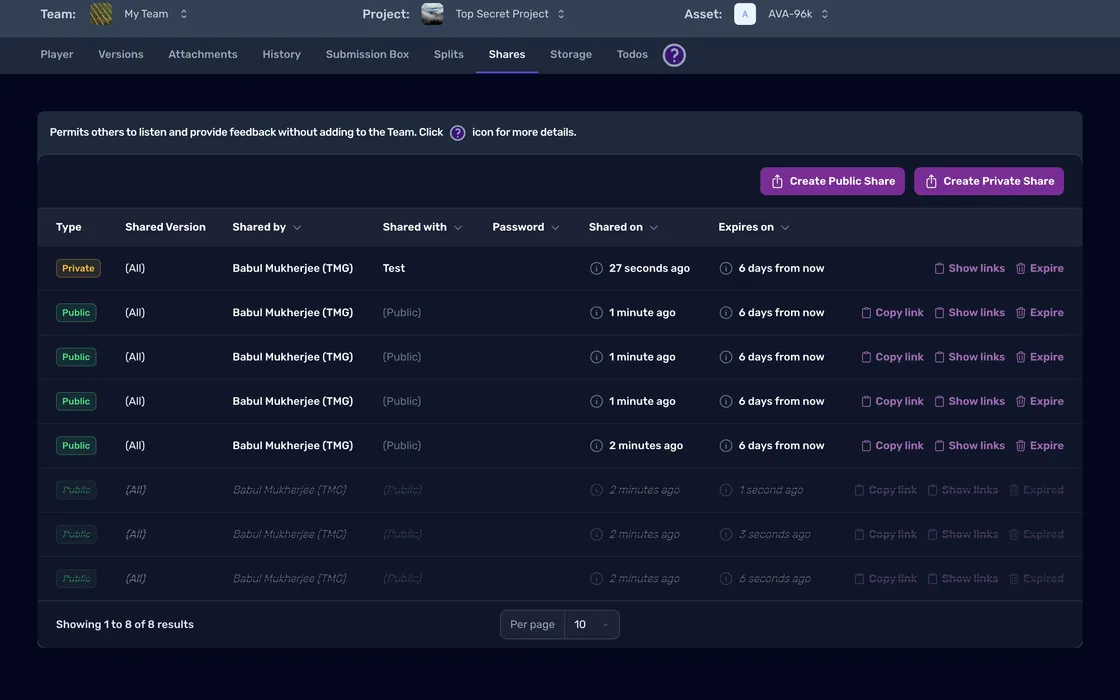Click the info icon beside '27 seconds ago'
Image resolution: width=1120 pixels, height=700 pixels.
point(596,268)
